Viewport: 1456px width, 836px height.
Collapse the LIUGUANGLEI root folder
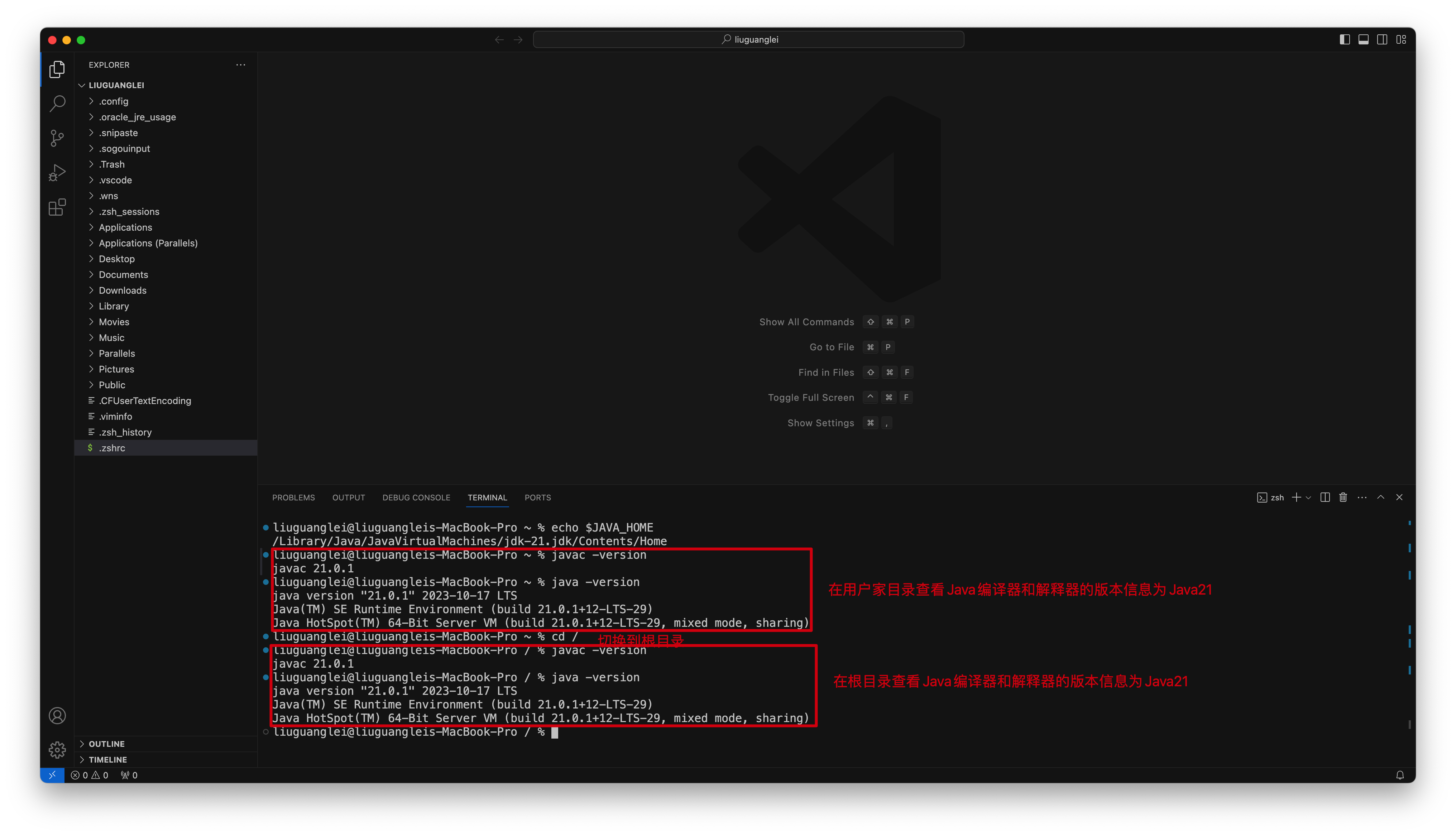point(166,85)
